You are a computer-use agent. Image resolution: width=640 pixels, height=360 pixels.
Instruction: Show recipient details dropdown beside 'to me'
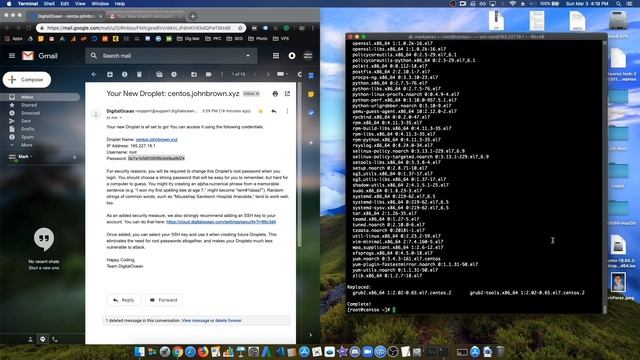[x=120, y=118]
